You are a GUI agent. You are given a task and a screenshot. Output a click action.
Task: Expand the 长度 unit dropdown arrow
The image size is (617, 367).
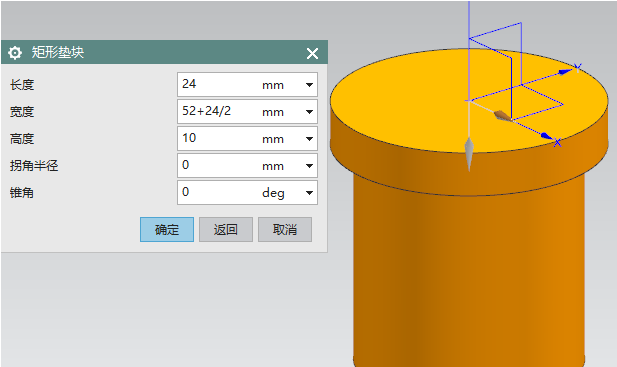tap(309, 85)
